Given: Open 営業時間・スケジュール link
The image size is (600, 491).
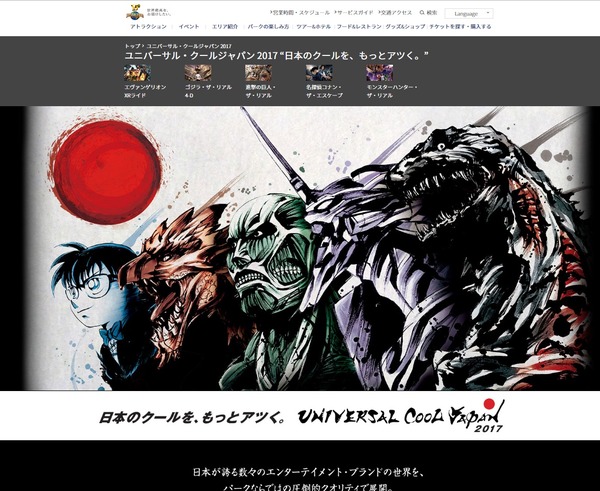Looking at the screenshot, I should (x=300, y=13).
